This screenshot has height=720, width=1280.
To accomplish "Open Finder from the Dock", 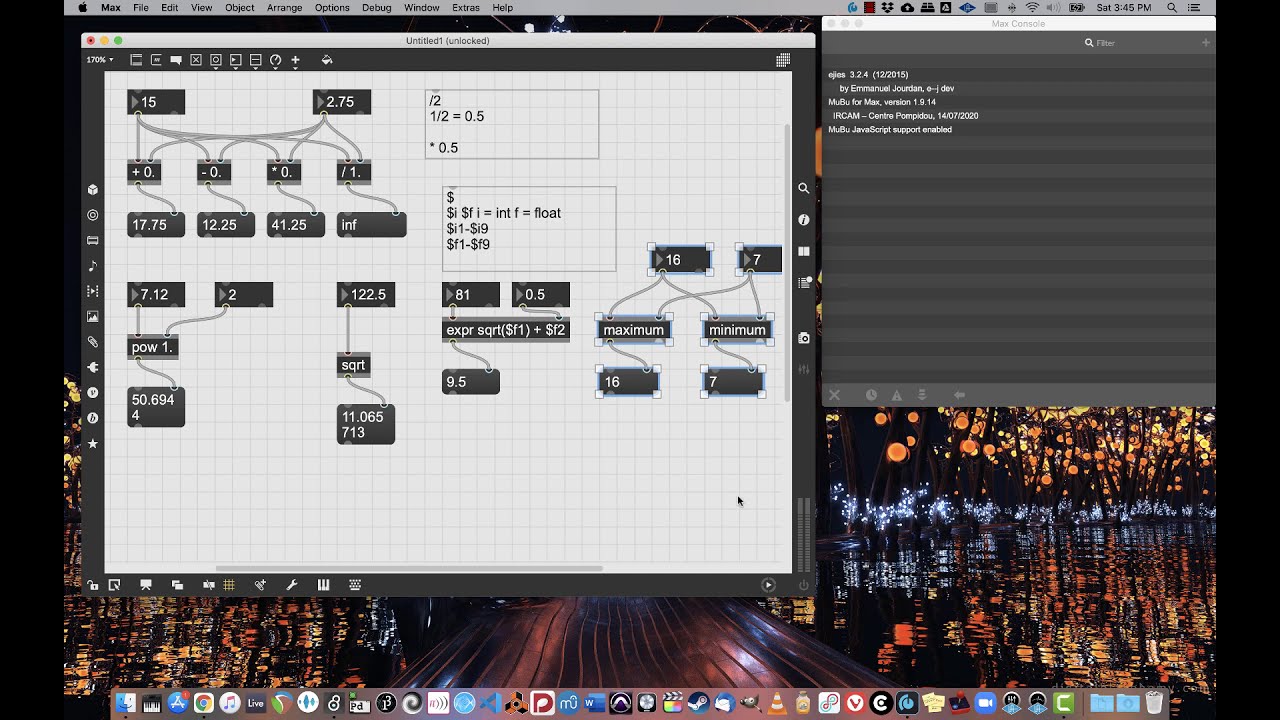I will pos(125,703).
